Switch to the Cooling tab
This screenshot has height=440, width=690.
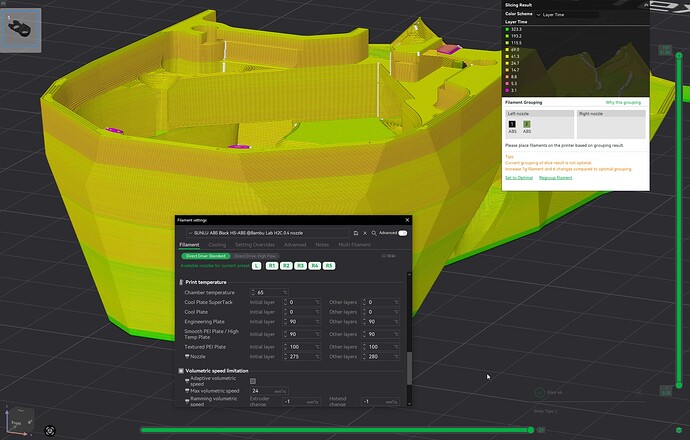coord(217,245)
